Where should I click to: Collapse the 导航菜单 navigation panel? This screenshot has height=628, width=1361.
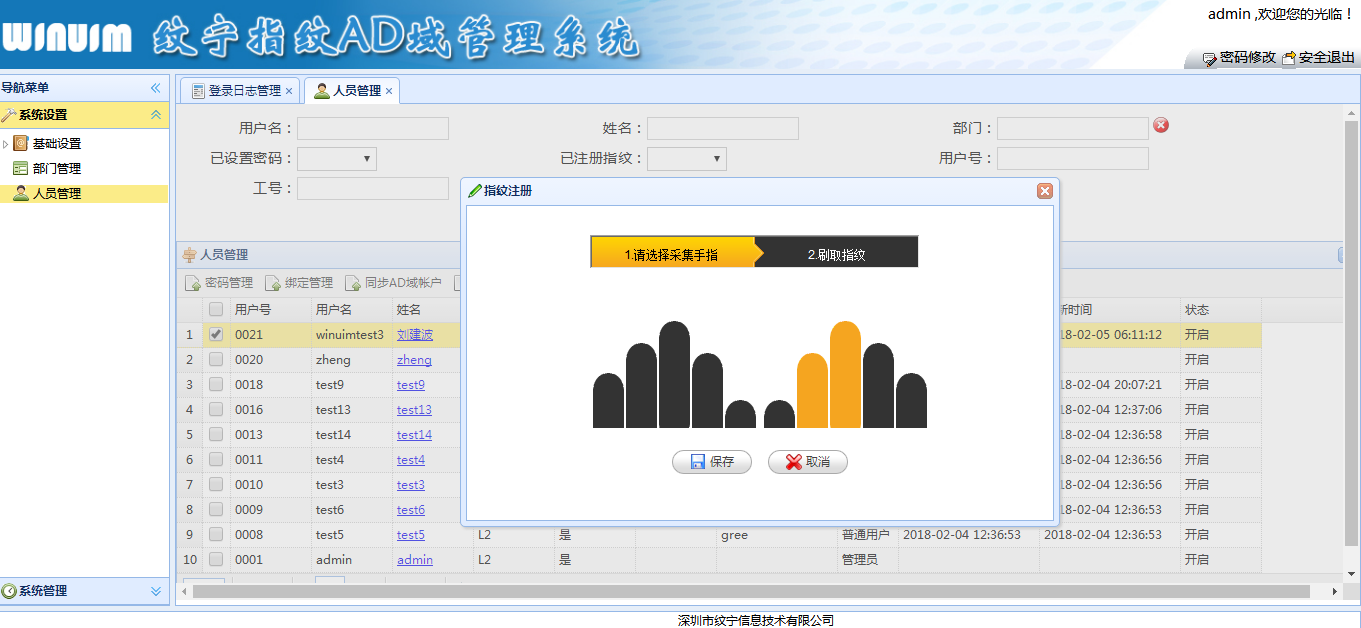(x=155, y=88)
